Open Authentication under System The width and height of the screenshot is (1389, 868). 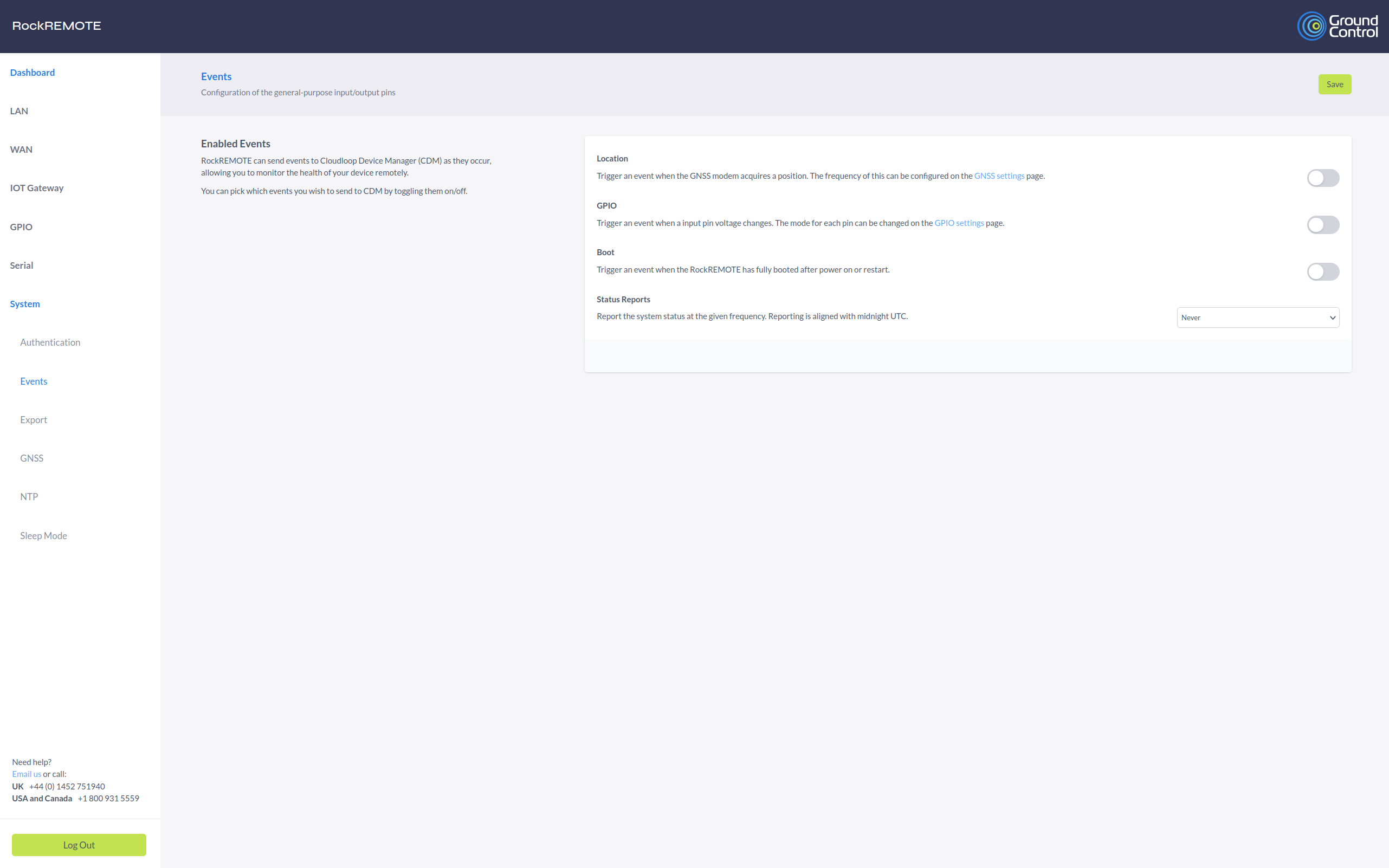pyautogui.click(x=50, y=342)
